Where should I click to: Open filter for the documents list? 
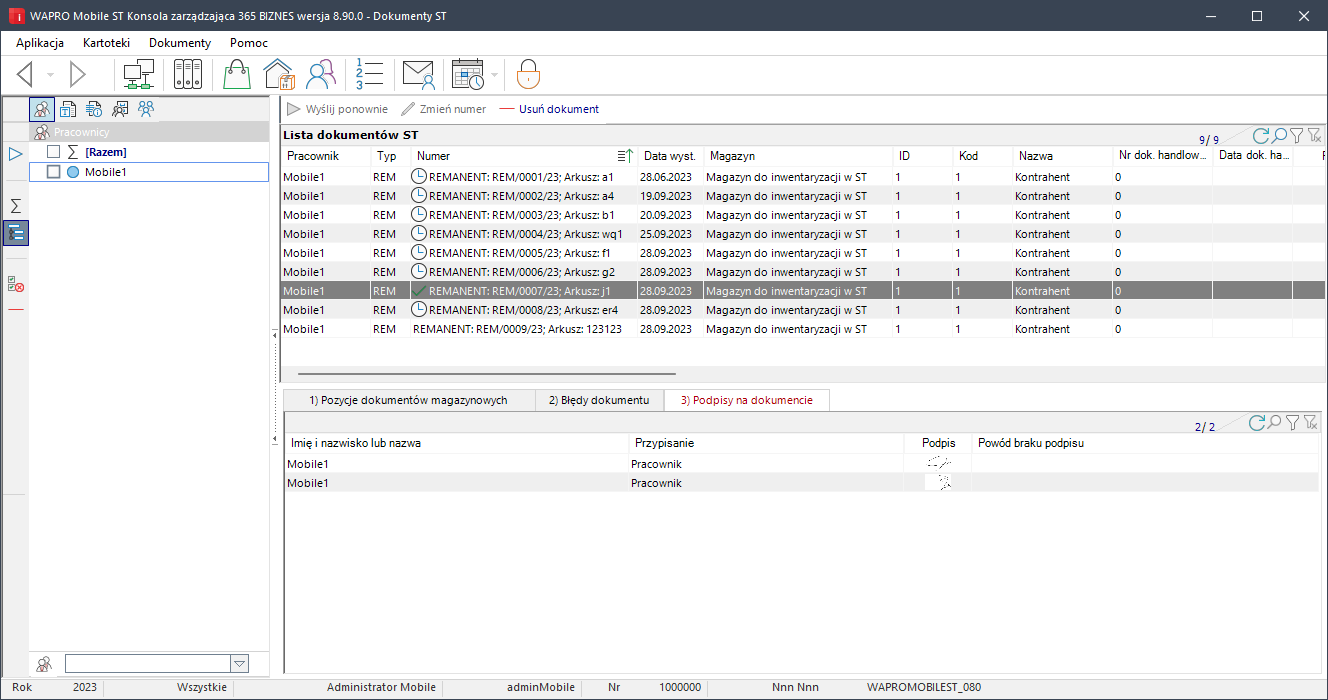pyautogui.click(x=1297, y=136)
